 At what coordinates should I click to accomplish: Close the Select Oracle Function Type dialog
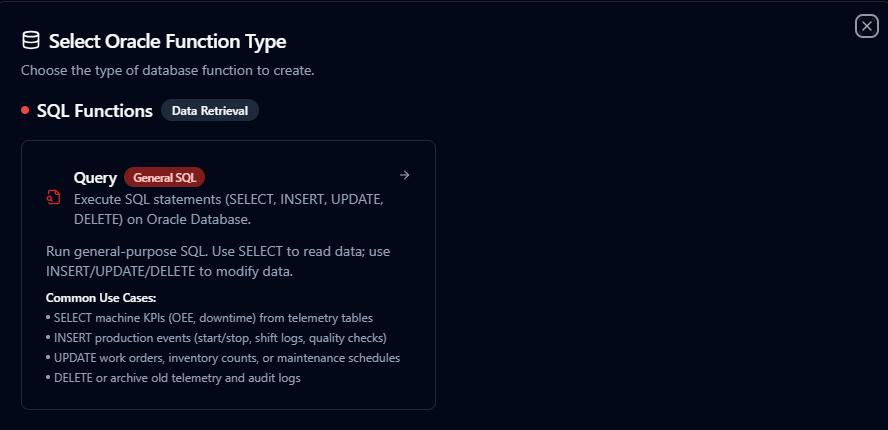click(866, 27)
